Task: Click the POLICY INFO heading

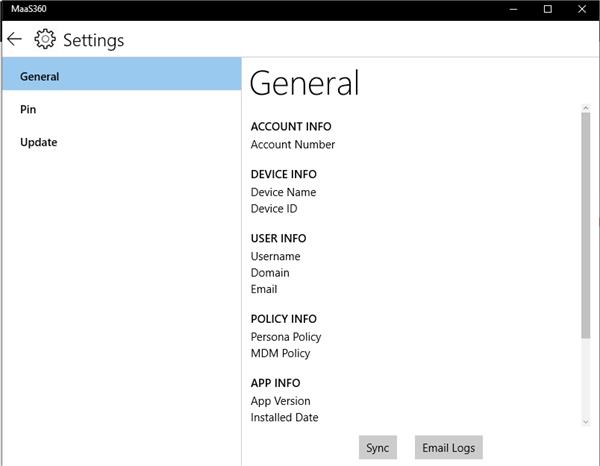Action: point(284,319)
